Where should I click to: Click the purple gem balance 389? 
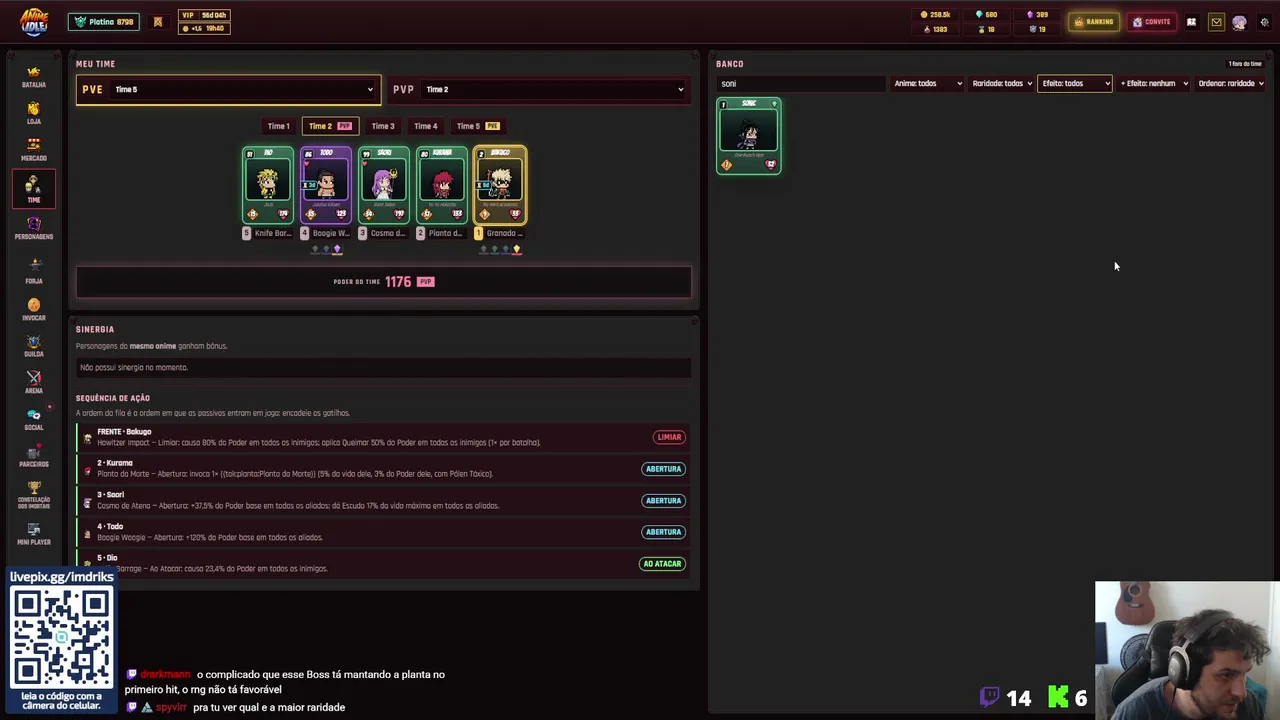[x=1037, y=15]
